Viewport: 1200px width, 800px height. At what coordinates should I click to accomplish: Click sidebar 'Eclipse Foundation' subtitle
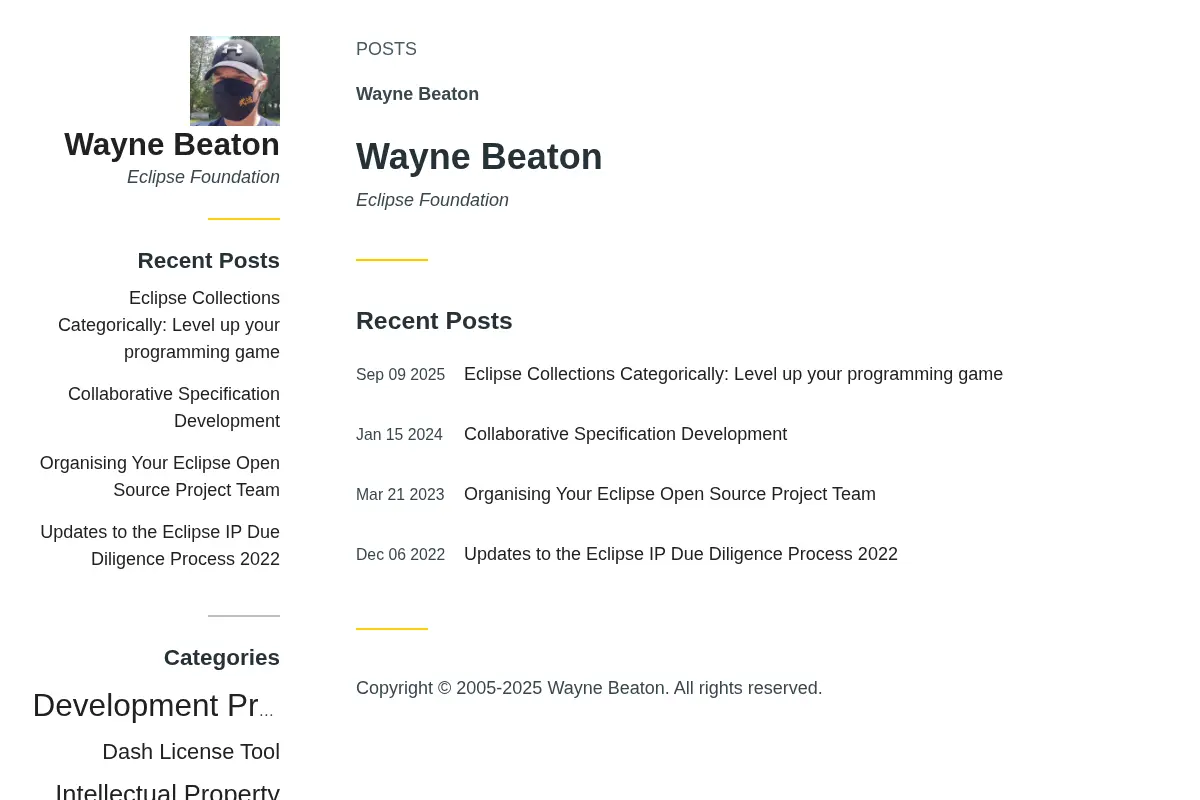pos(203,177)
